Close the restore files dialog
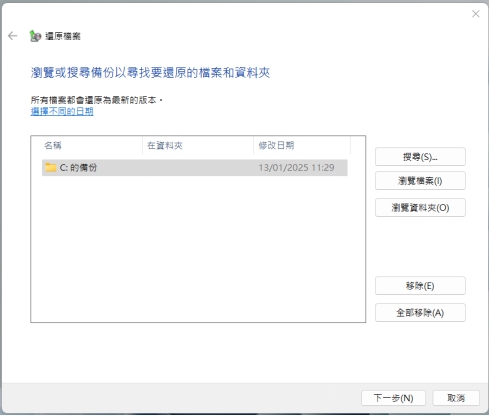 [476, 14]
